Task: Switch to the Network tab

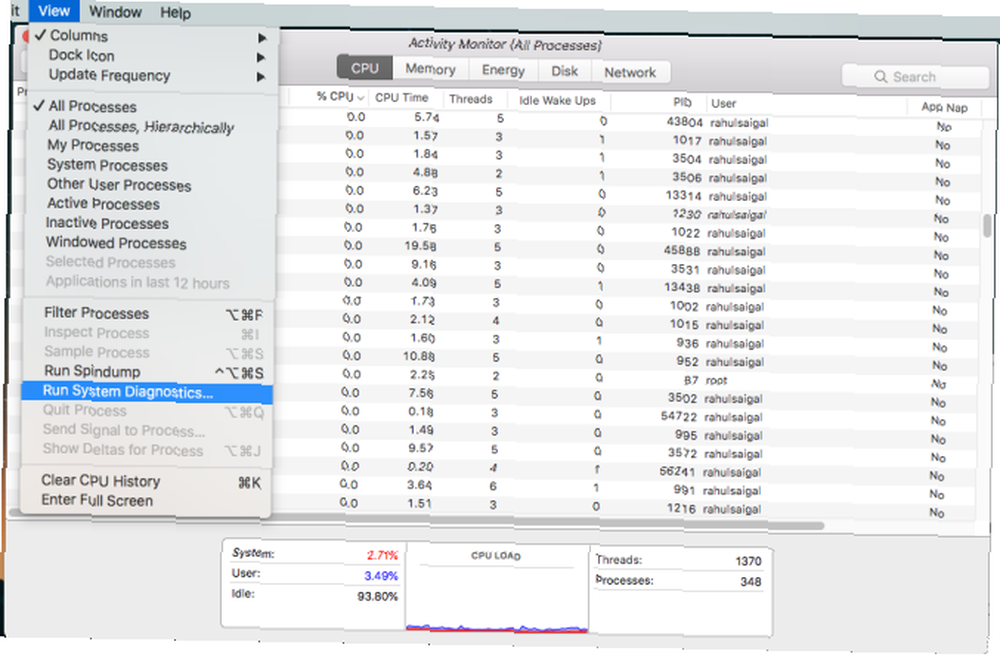Action: pyautogui.click(x=630, y=73)
